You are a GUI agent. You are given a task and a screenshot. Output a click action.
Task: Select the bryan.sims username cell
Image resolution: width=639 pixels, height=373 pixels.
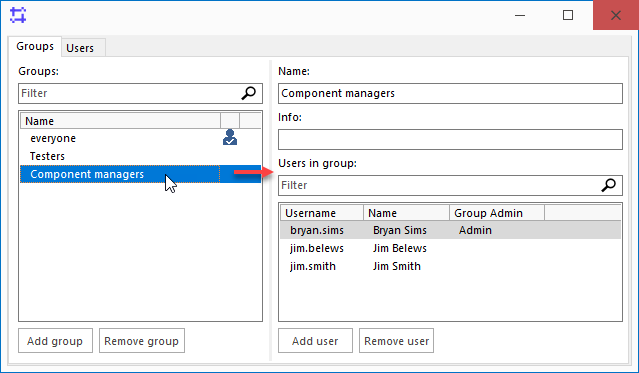(317, 230)
